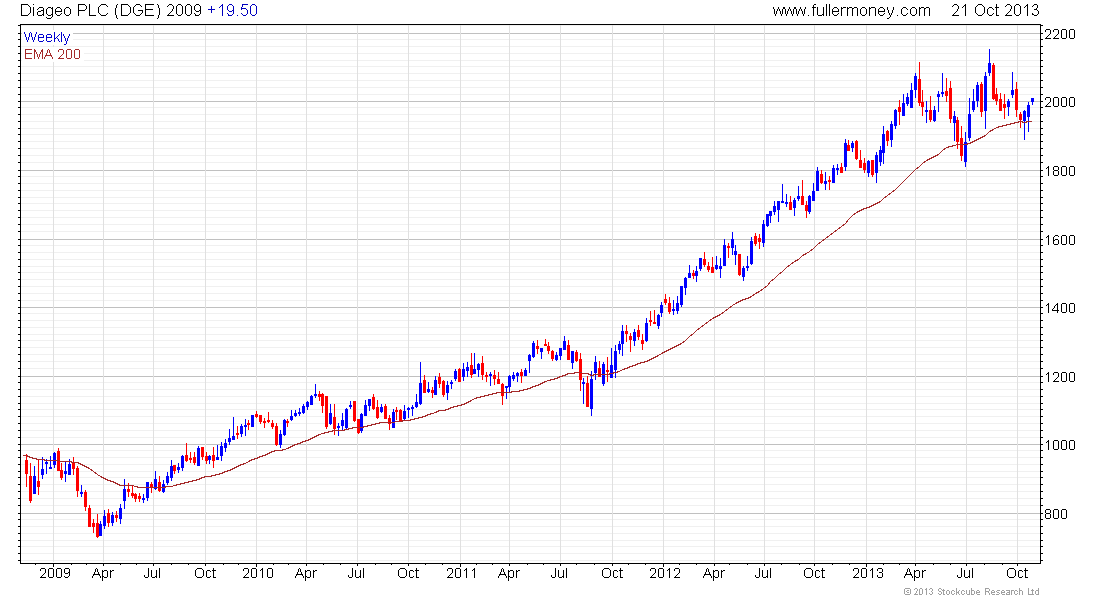This screenshot has height=600, width=1100.
Task: Click the Apr label just after 2012
Action: point(713,574)
